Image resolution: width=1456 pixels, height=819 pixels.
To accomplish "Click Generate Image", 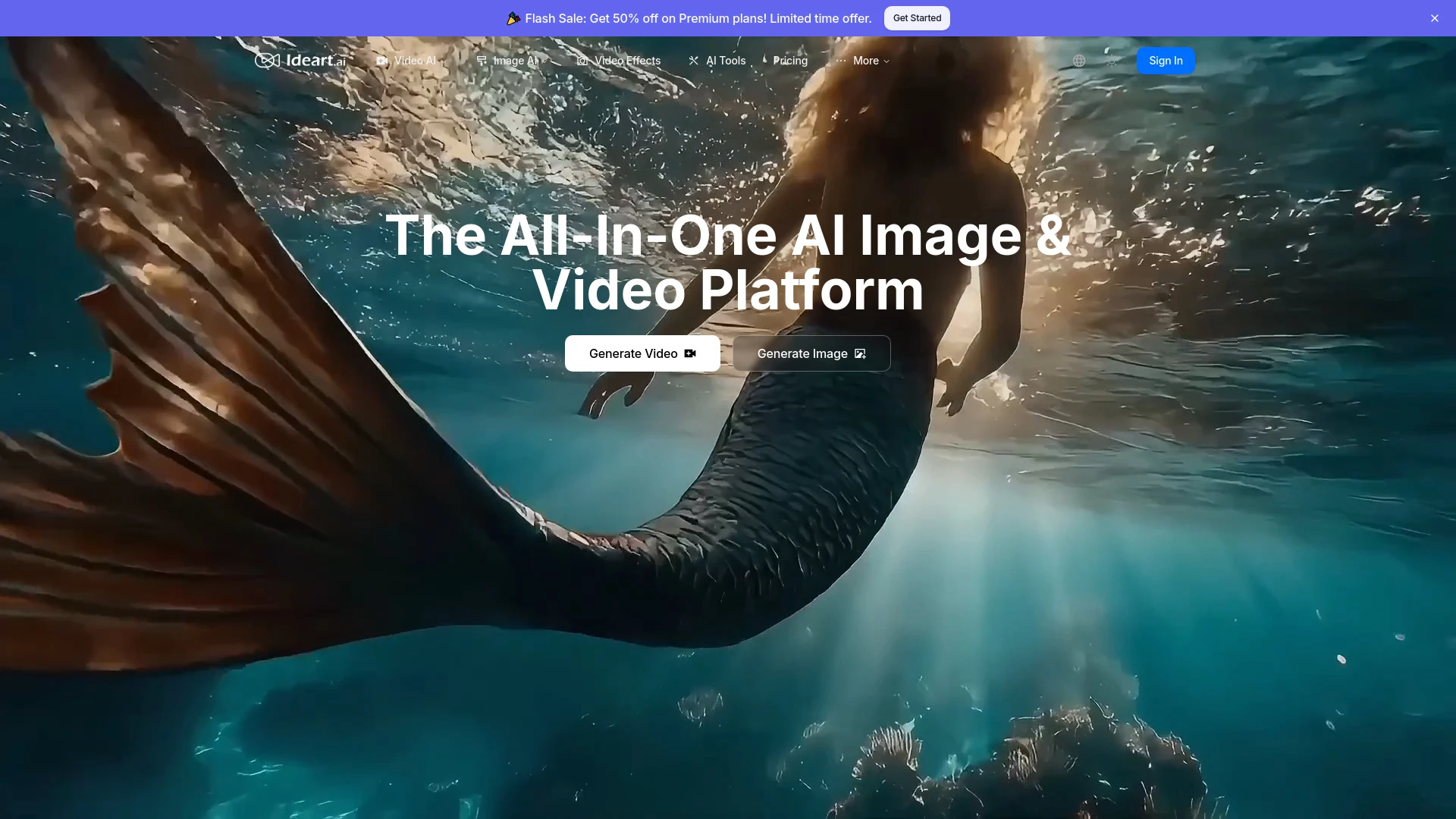I will pos(811,353).
